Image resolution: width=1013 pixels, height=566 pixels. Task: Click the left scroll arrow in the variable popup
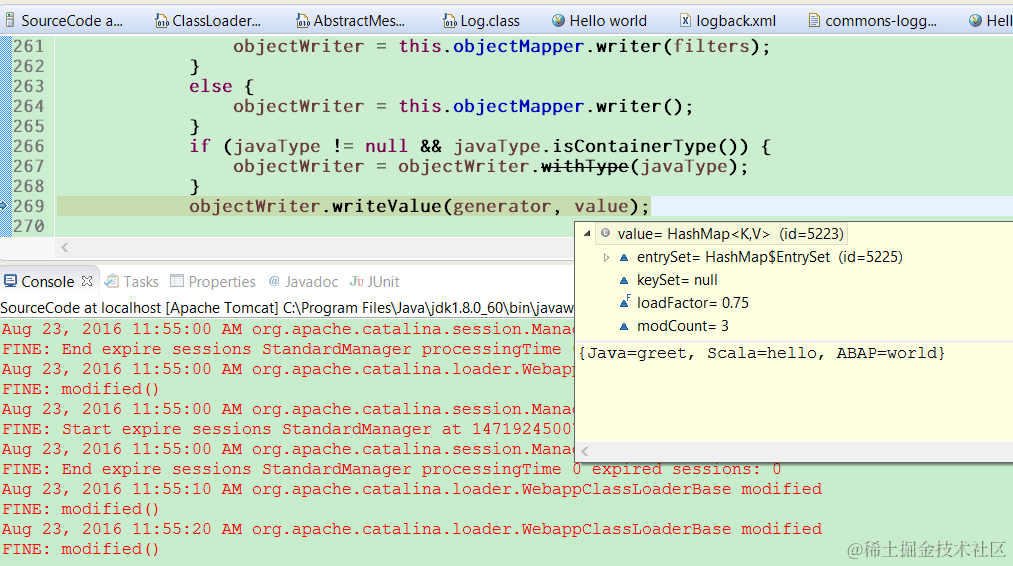point(585,452)
